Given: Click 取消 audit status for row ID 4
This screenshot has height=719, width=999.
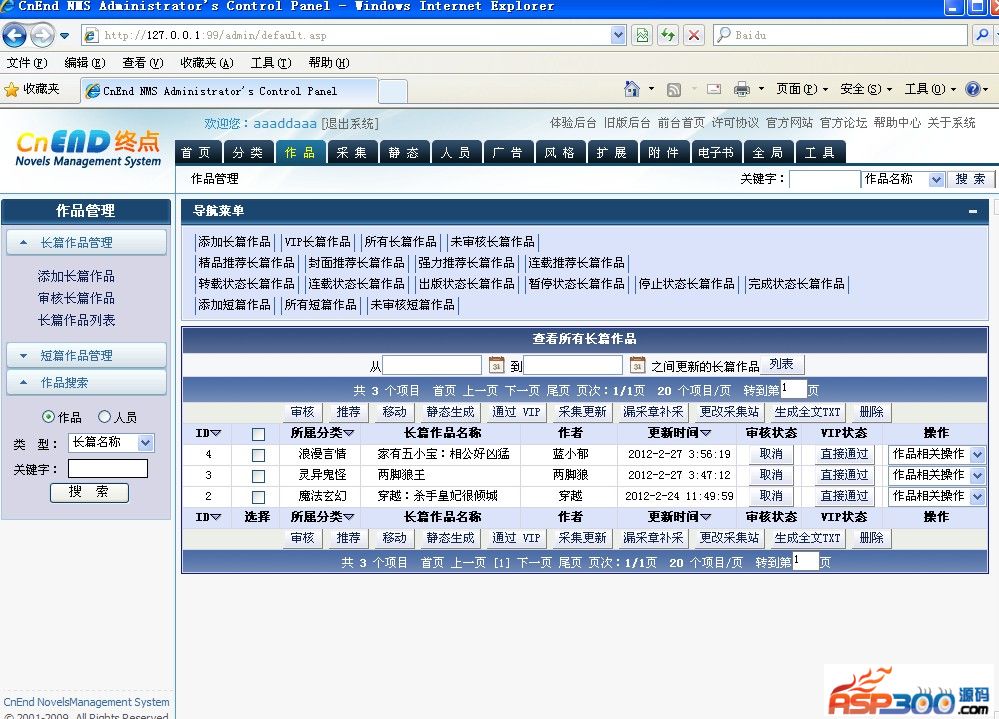Looking at the screenshot, I should [771, 454].
